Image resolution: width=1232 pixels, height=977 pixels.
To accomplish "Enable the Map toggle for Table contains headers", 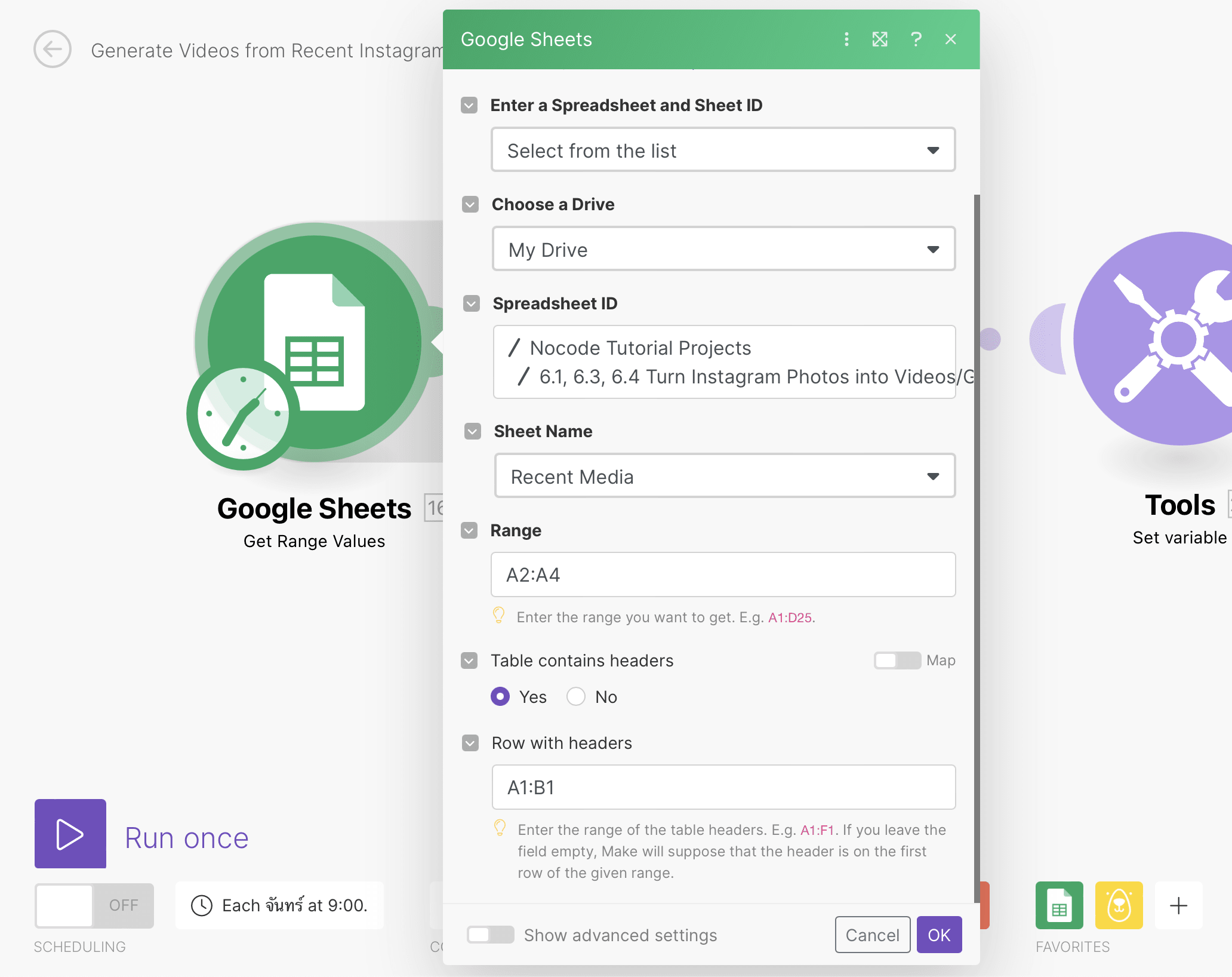I will pos(897,660).
